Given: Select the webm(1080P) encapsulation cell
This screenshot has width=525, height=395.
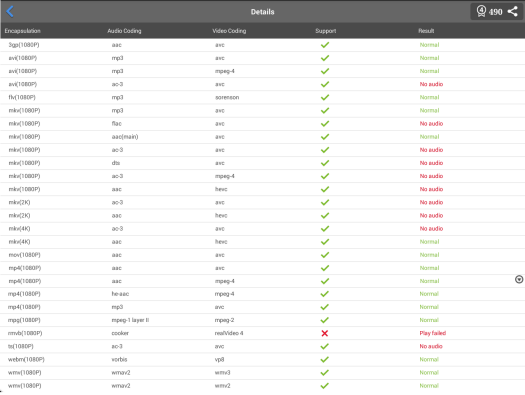Looking at the screenshot, I should click(26, 360).
